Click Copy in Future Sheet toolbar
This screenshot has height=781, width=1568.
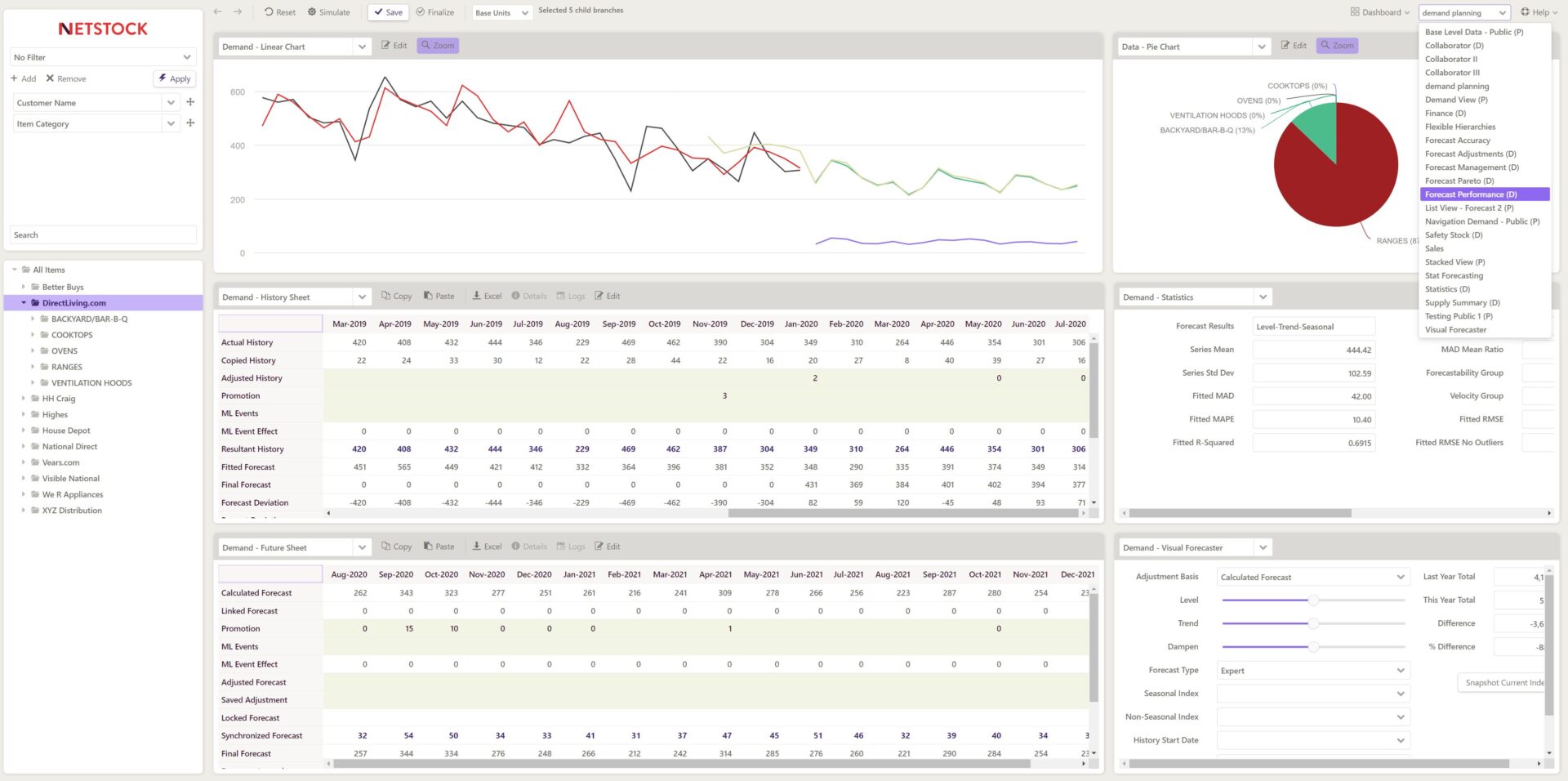(x=396, y=547)
